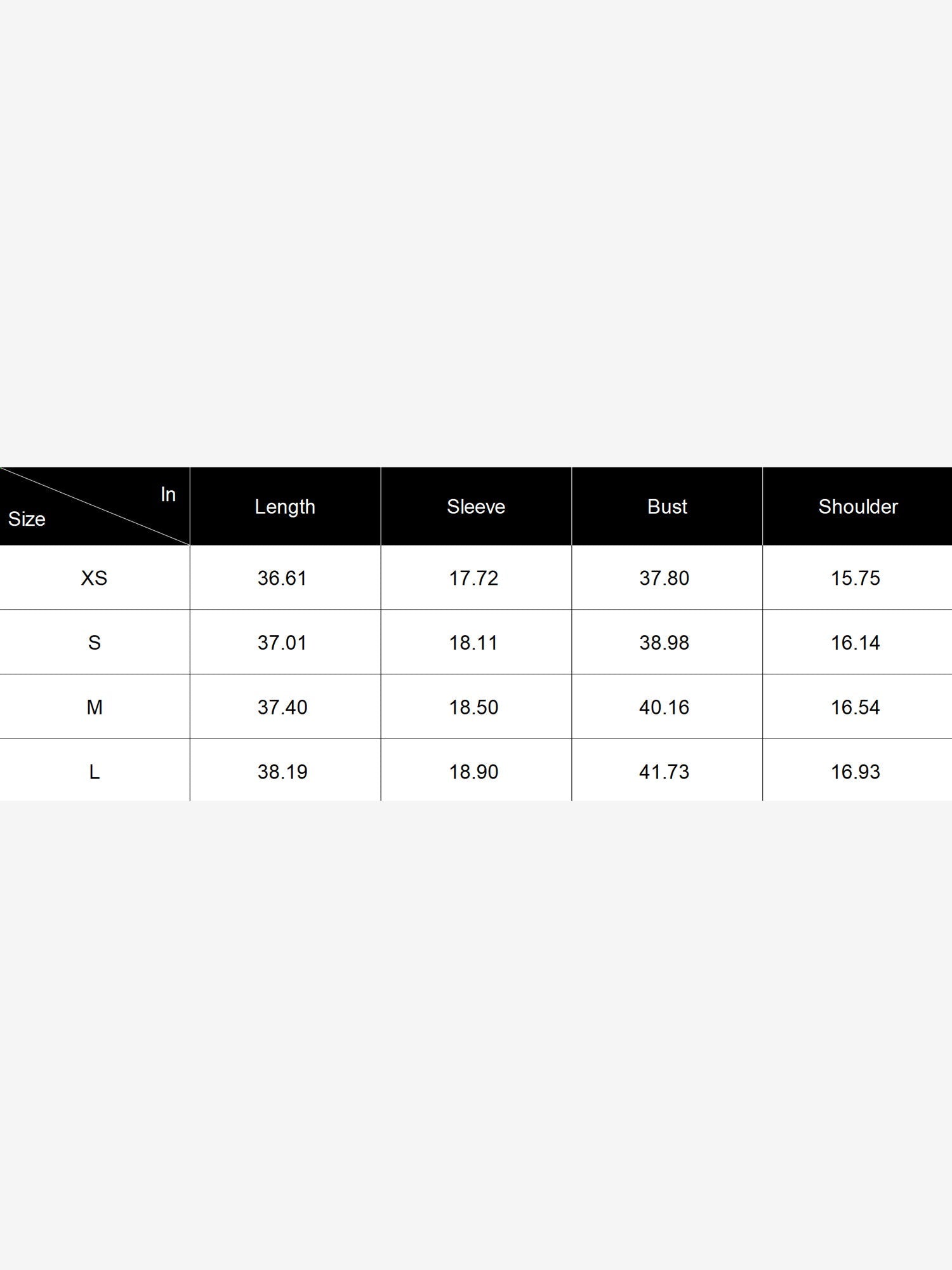Click the L shoulder value 16.93
The image size is (952, 1270).
click(x=856, y=772)
